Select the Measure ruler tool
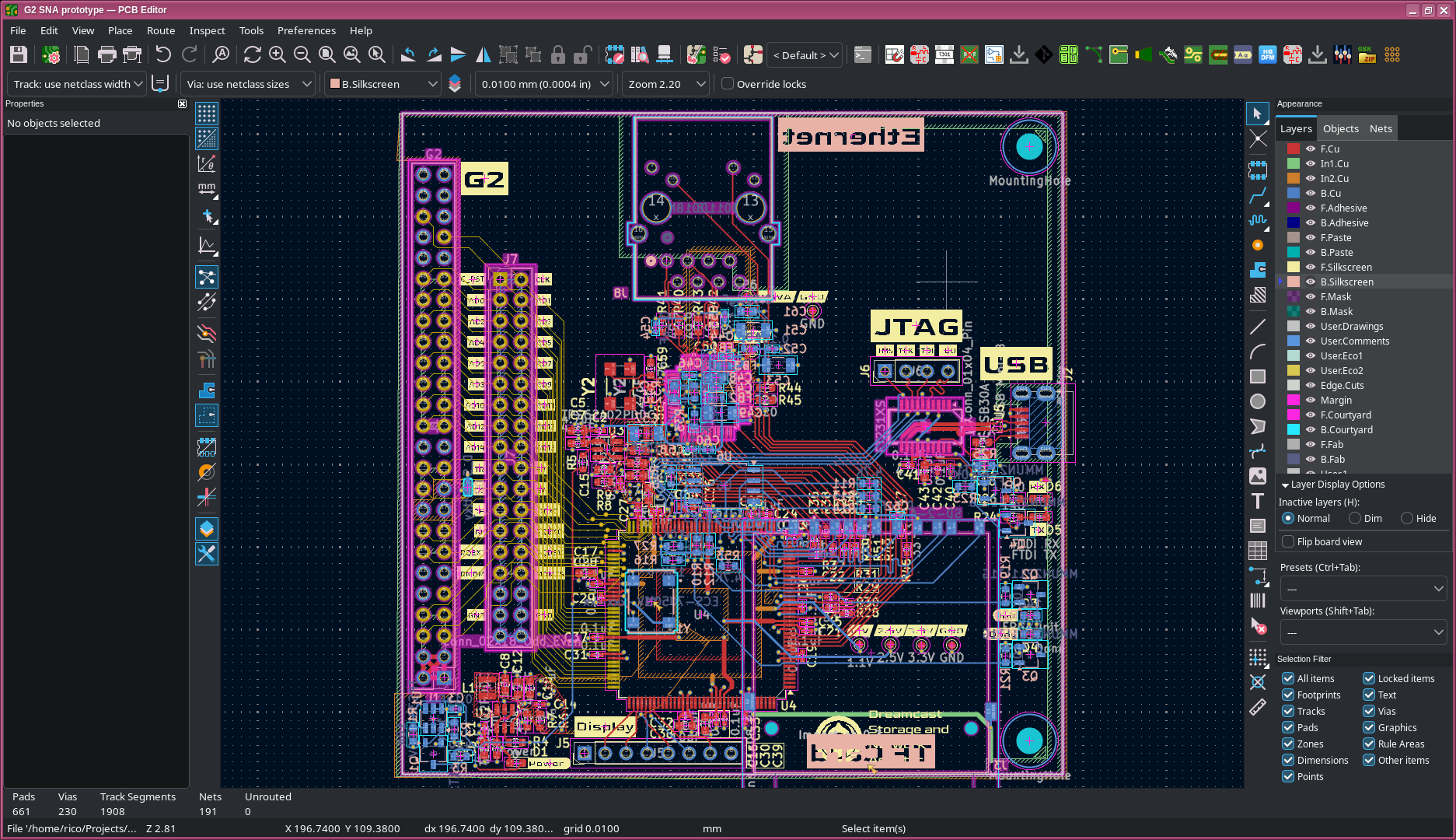Image resolution: width=1456 pixels, height=840 pixels. click(x=1258, y=707)
